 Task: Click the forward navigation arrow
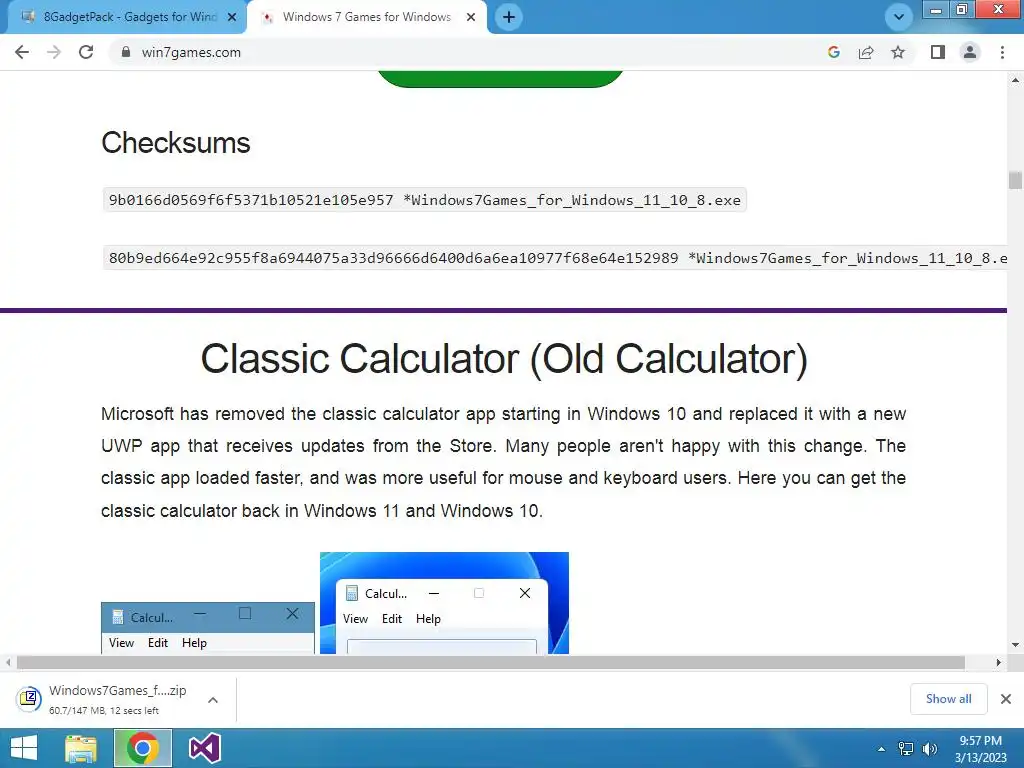point(54,52)
